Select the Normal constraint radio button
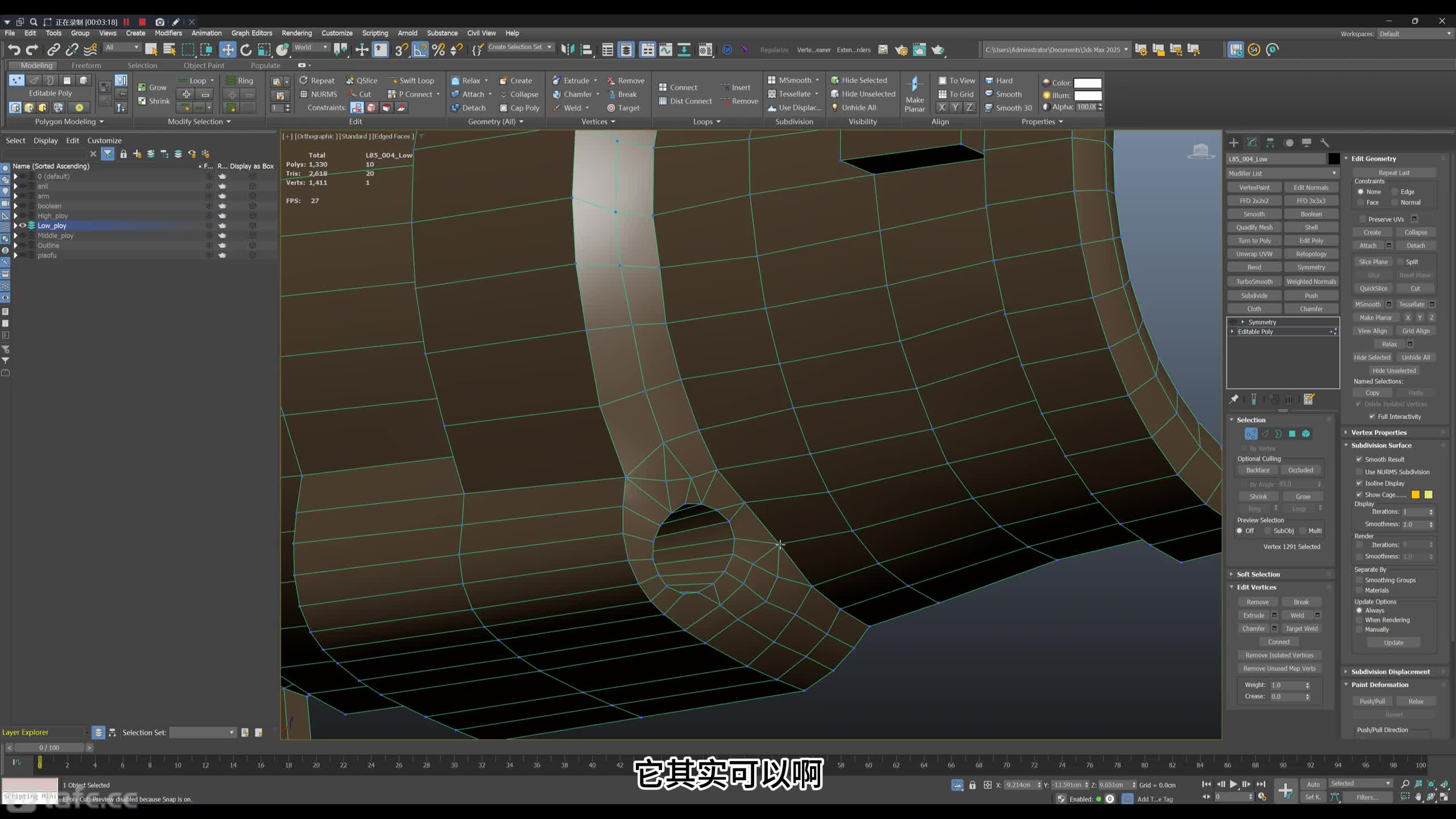The width and height of the screenshot is (1456, 819). (1395, 202)
